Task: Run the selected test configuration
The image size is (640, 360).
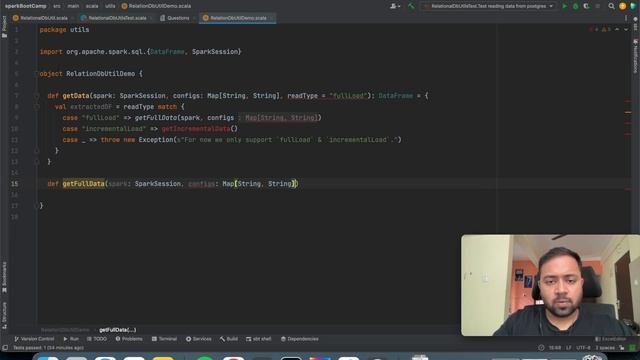Action: point(565,6)
